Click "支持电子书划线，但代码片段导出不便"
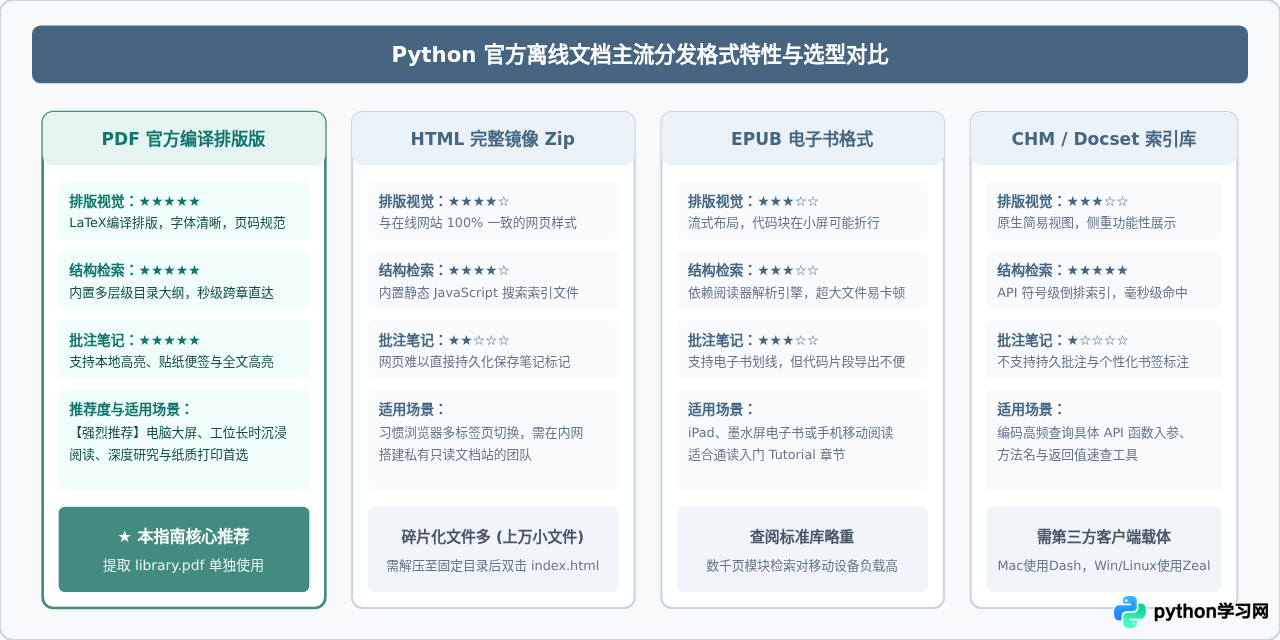 pos(797,362)
